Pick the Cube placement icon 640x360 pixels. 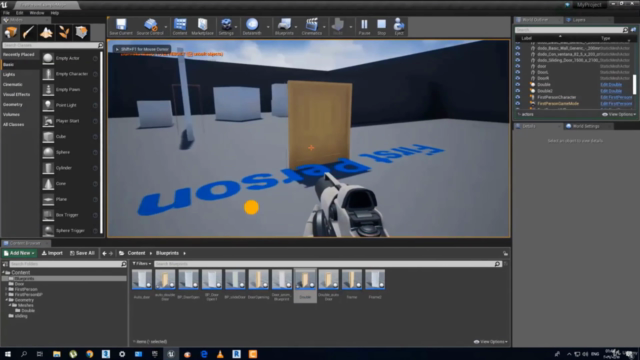48,137
